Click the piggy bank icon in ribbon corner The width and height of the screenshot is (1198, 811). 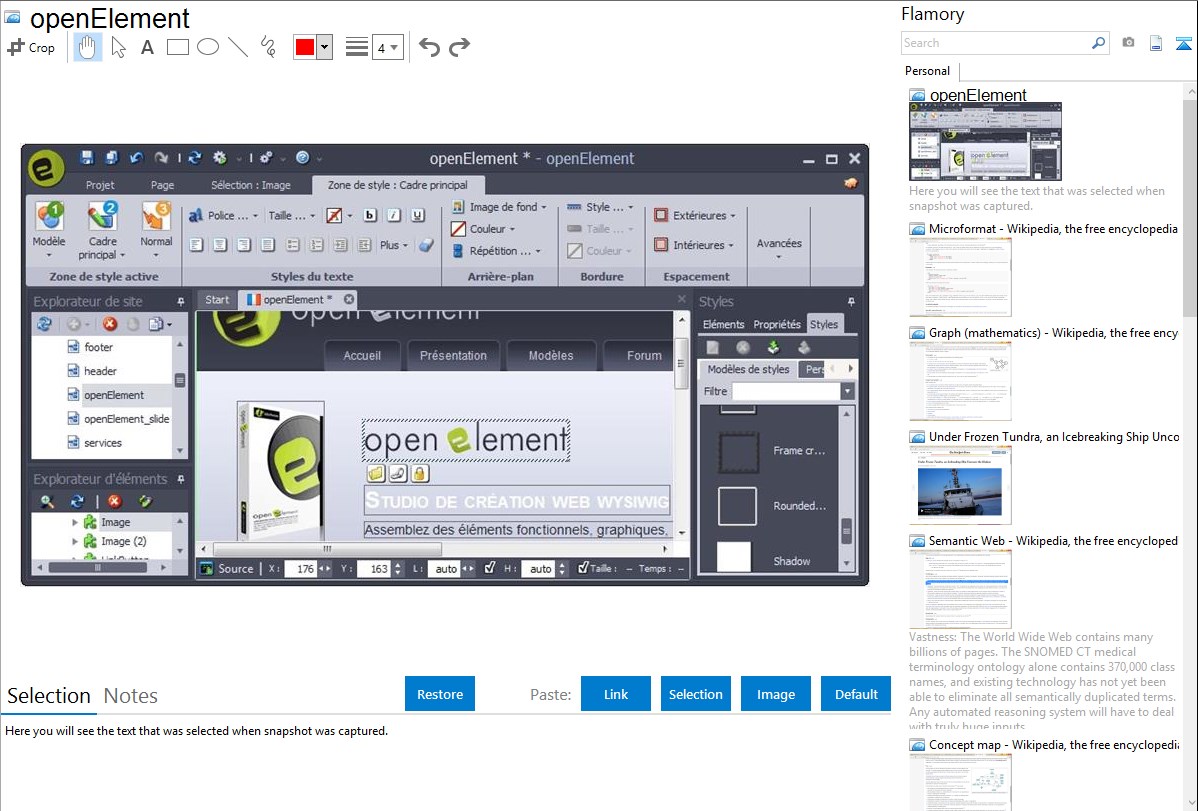[x=850, y=183]
